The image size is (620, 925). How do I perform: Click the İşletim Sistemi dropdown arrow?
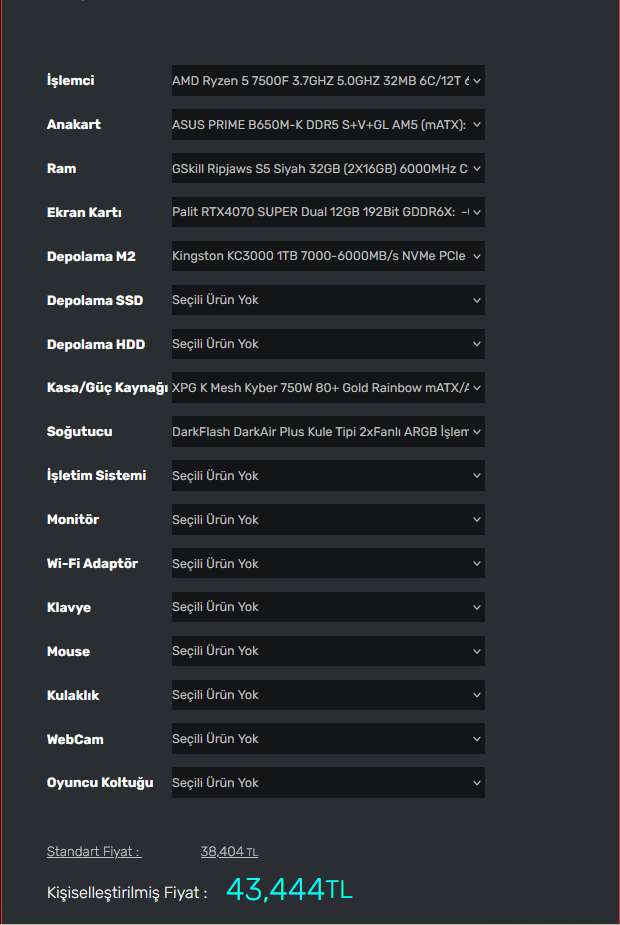tap(477, 475)
